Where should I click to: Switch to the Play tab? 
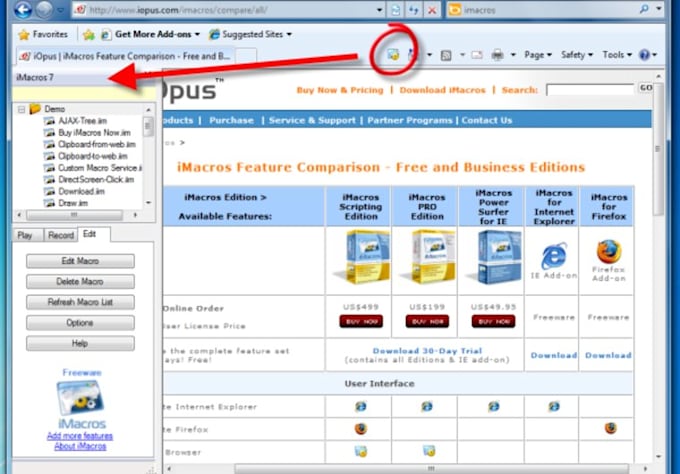pyautogui.click(x=25, y=235)
